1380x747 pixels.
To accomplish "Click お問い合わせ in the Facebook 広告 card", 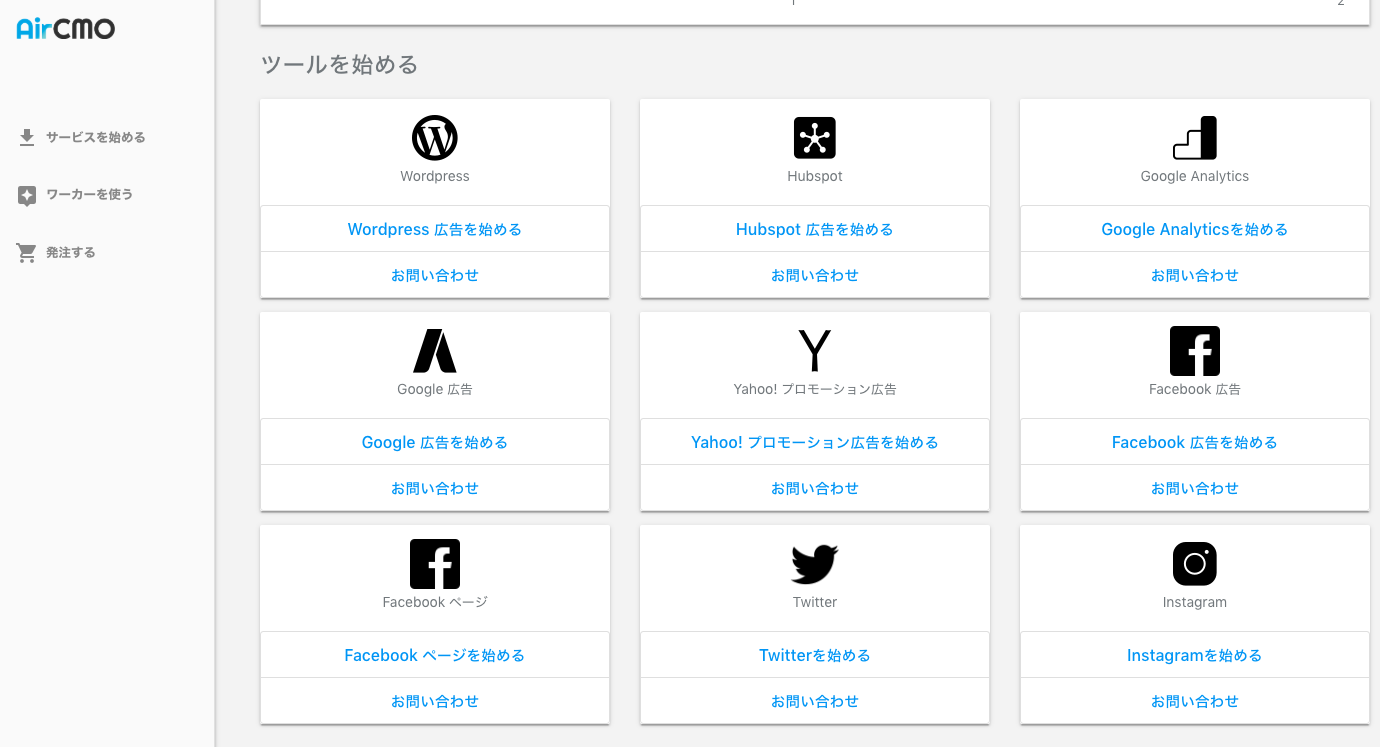I will 1195,488.
